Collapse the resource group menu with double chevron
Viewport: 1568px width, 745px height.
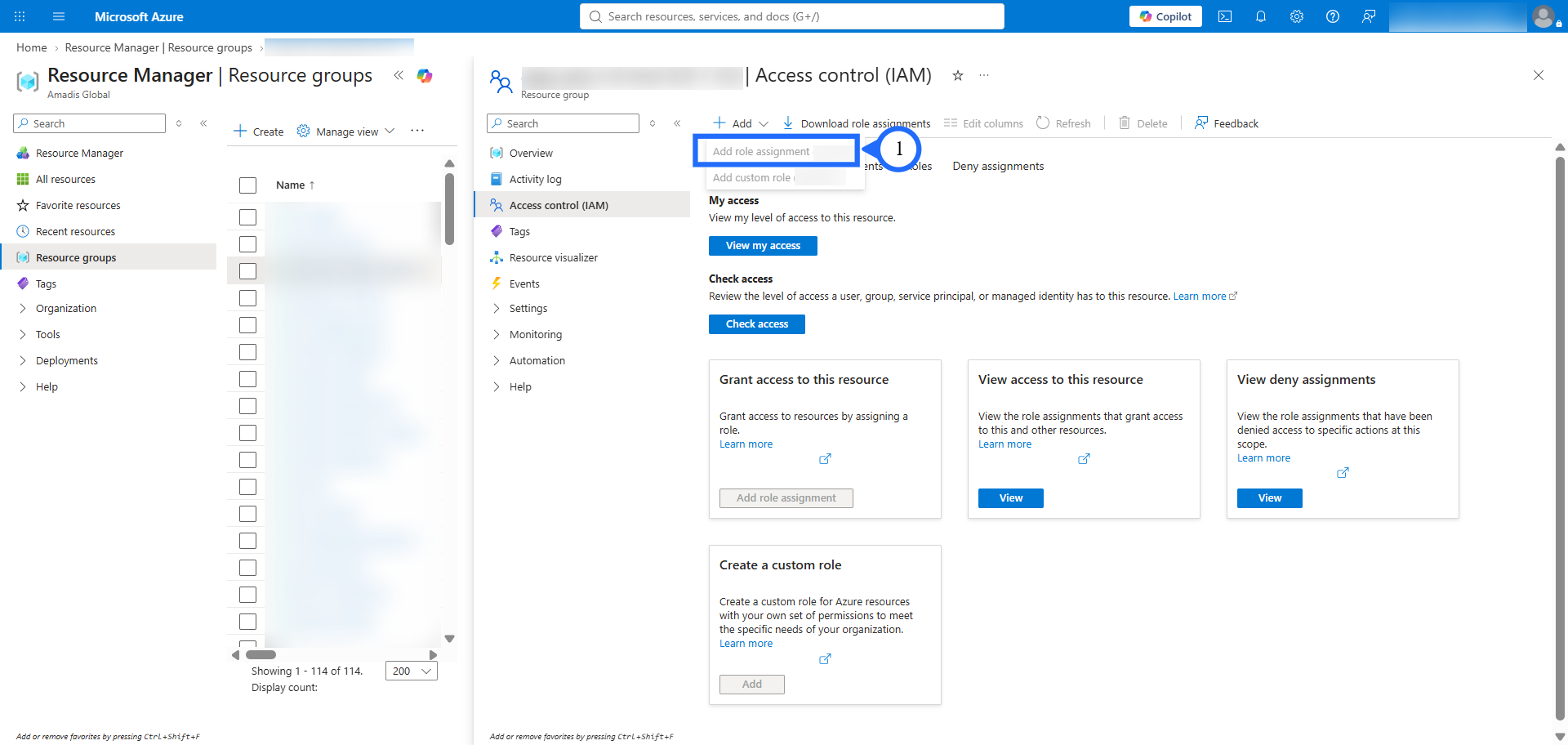(677, 123)
